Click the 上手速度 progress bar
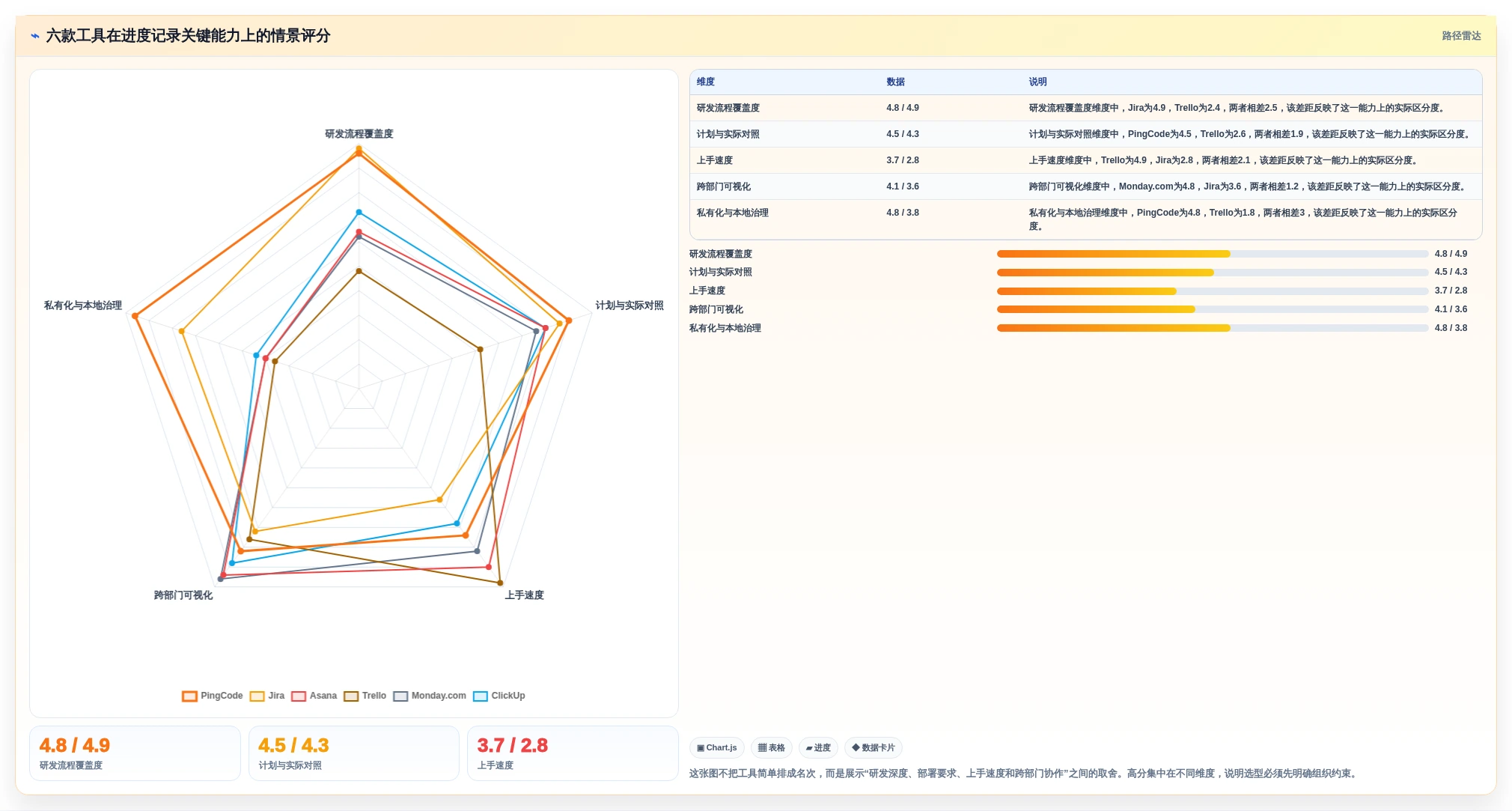 tap(1213, 291)
